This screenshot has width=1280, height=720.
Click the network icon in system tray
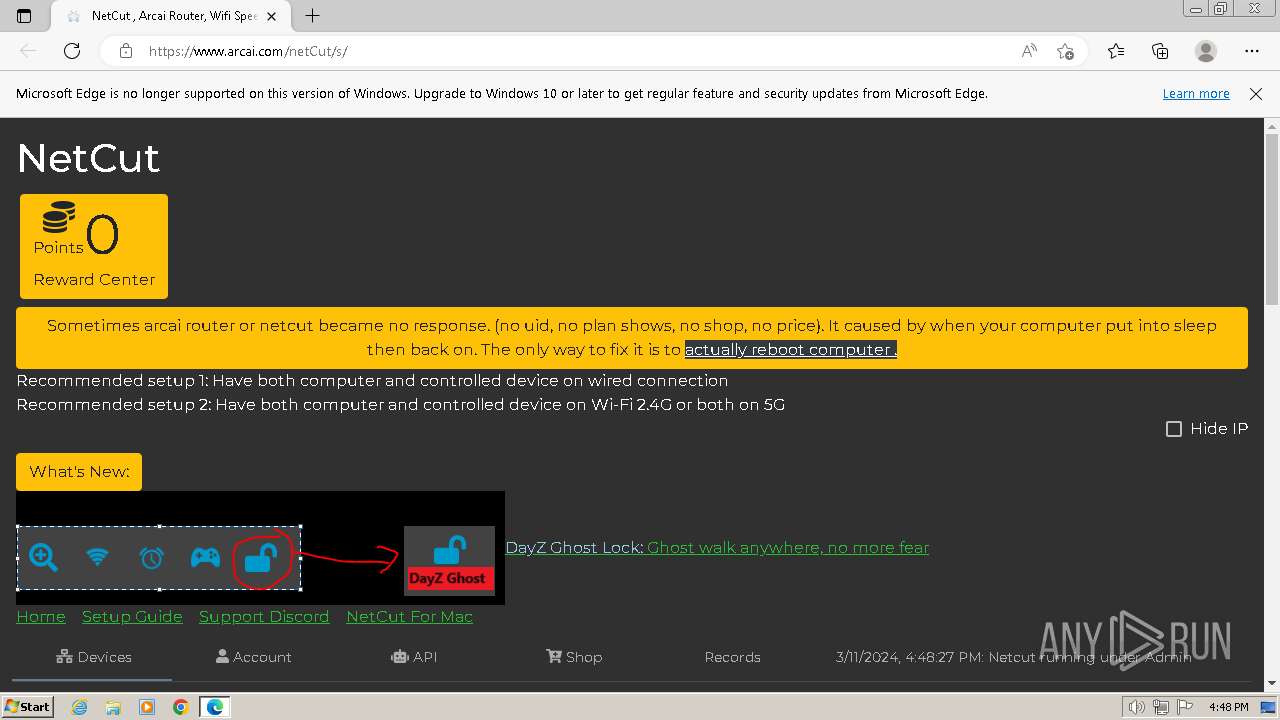pos(1161,707)
